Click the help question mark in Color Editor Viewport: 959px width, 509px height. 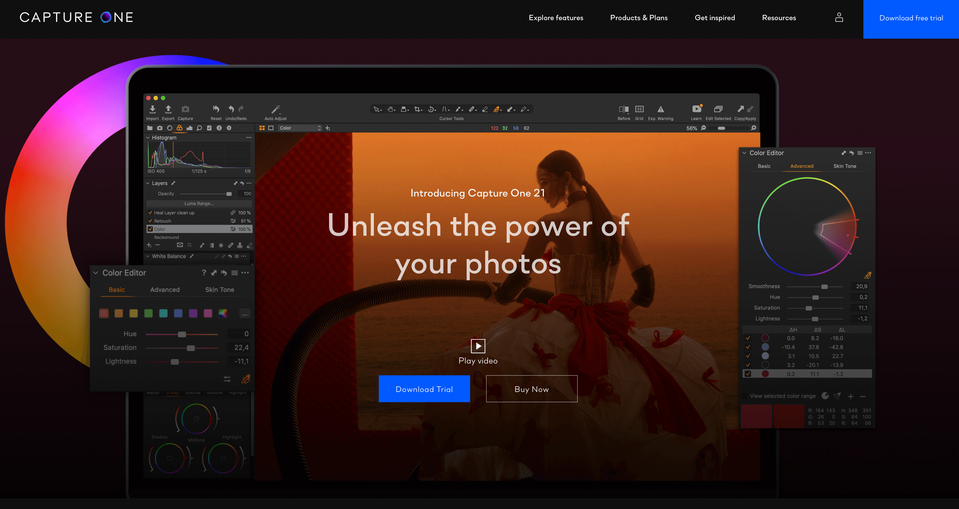204,273
